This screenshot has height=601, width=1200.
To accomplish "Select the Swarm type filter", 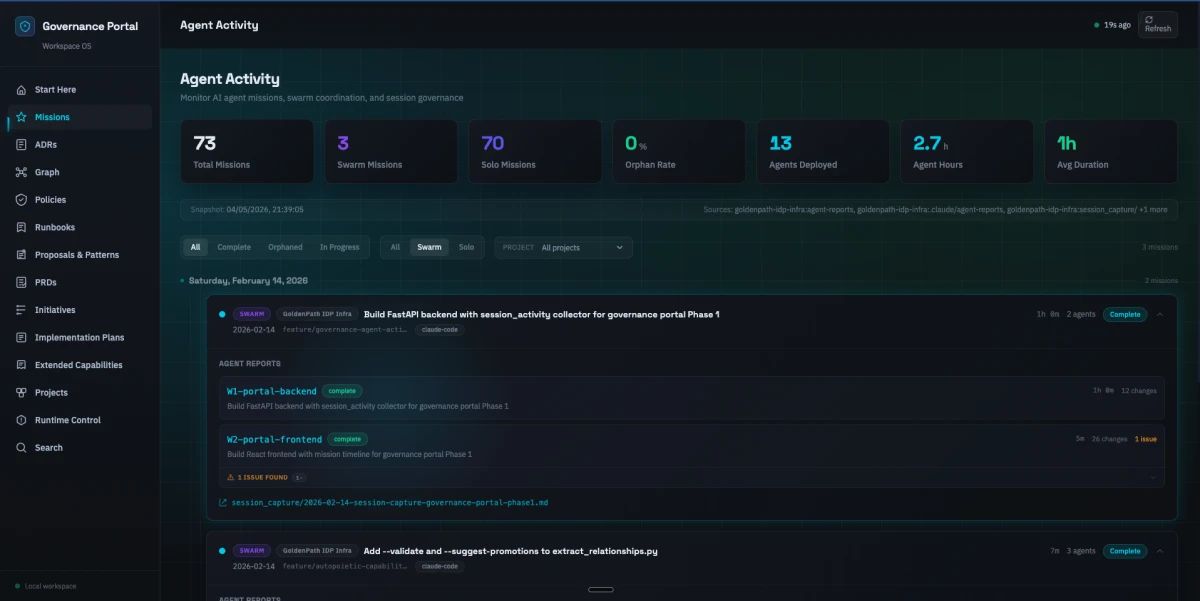I will [x=429, y=247].
